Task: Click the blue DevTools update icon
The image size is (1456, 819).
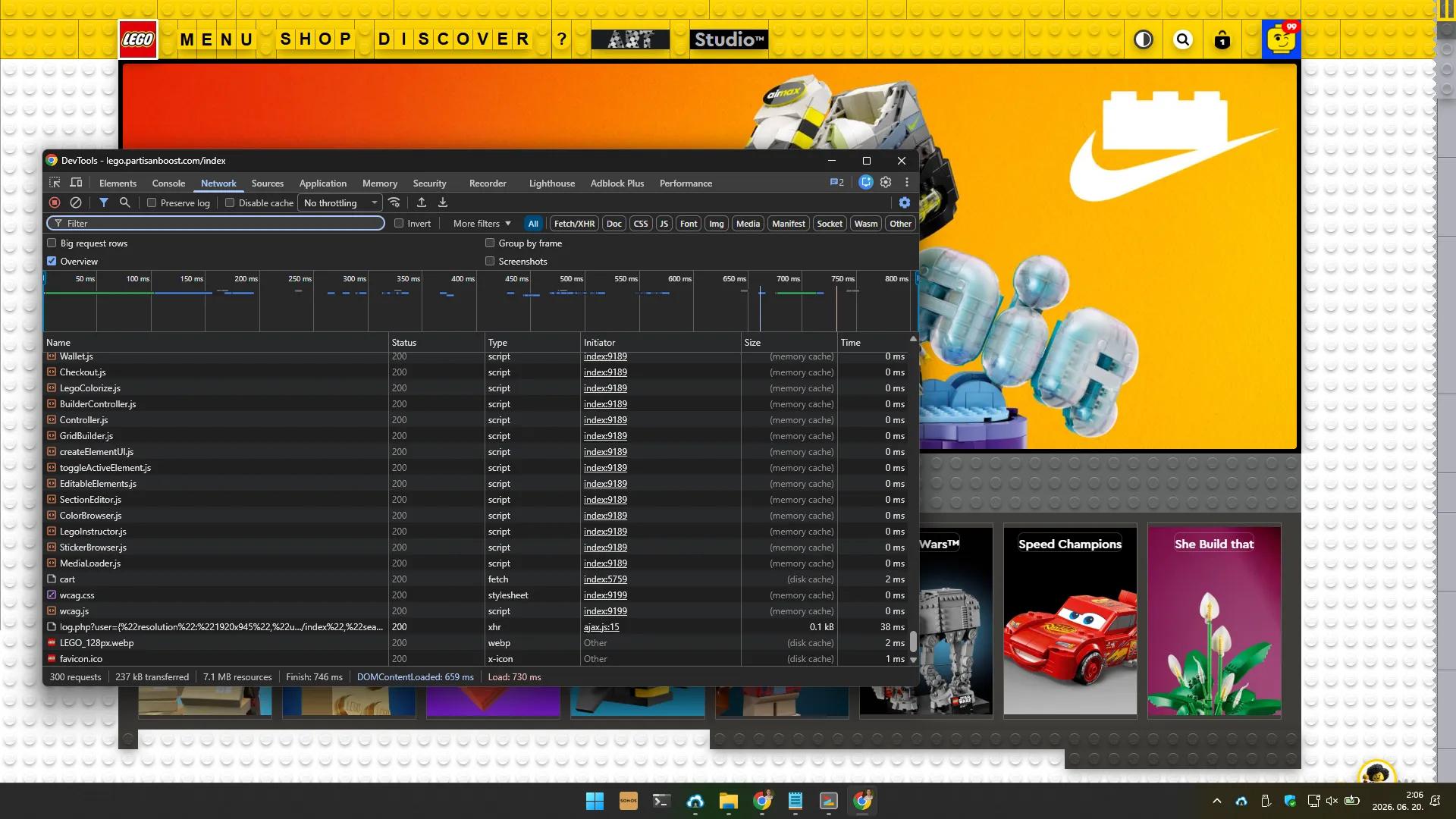Action: [866, 183]
